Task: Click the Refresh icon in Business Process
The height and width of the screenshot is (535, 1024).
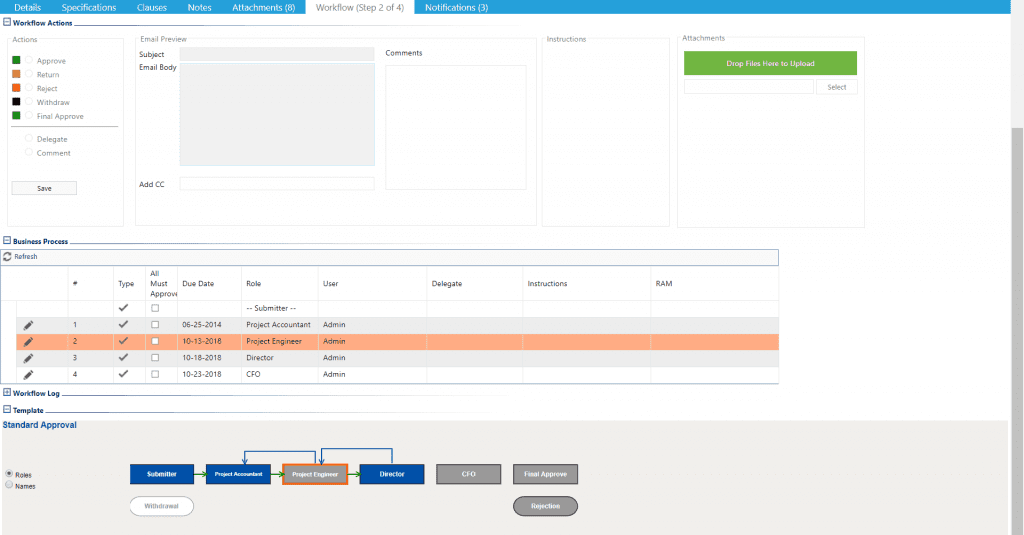Action: tap(7, 257)
